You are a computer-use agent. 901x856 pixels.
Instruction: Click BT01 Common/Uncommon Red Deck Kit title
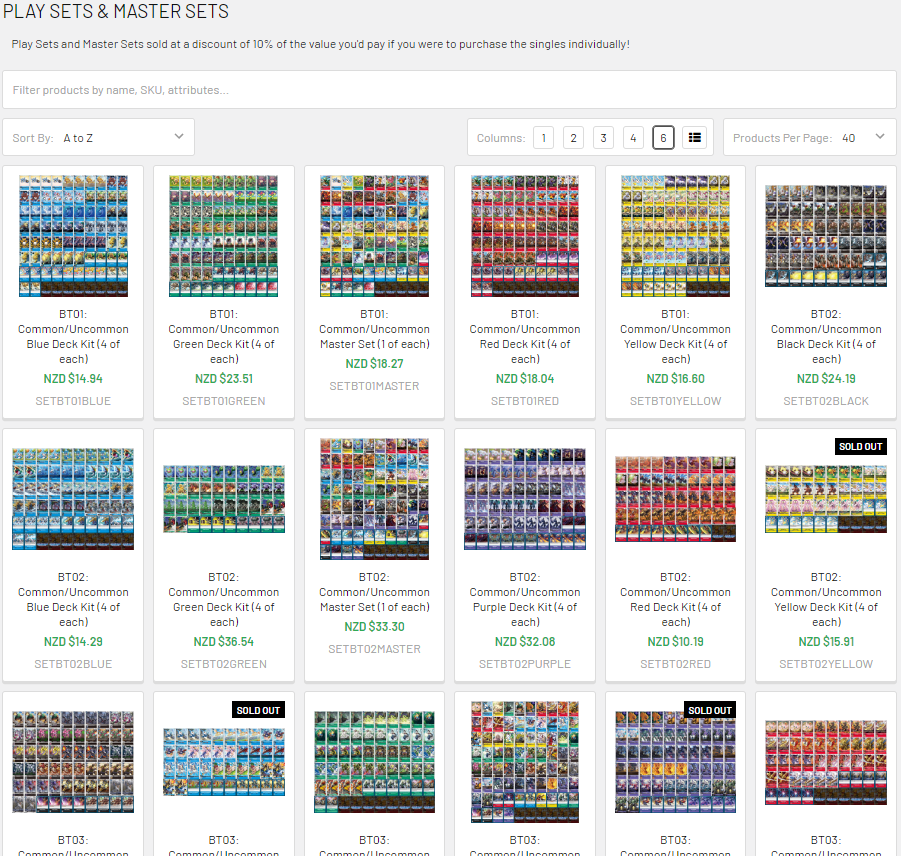[x=525, y=337]
